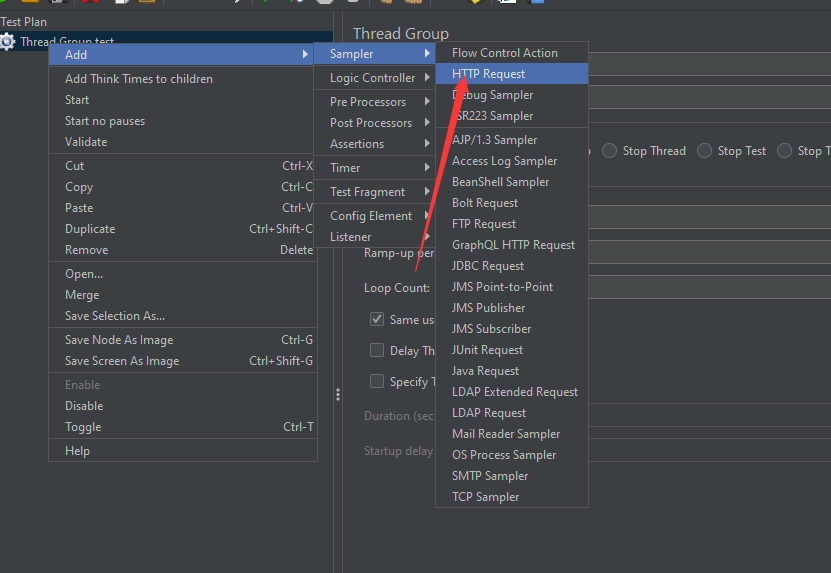The width and height of the screenshot is (831, 573).
Task: Select the Stop Thread radio button
Action: click(x=609, y=151)
